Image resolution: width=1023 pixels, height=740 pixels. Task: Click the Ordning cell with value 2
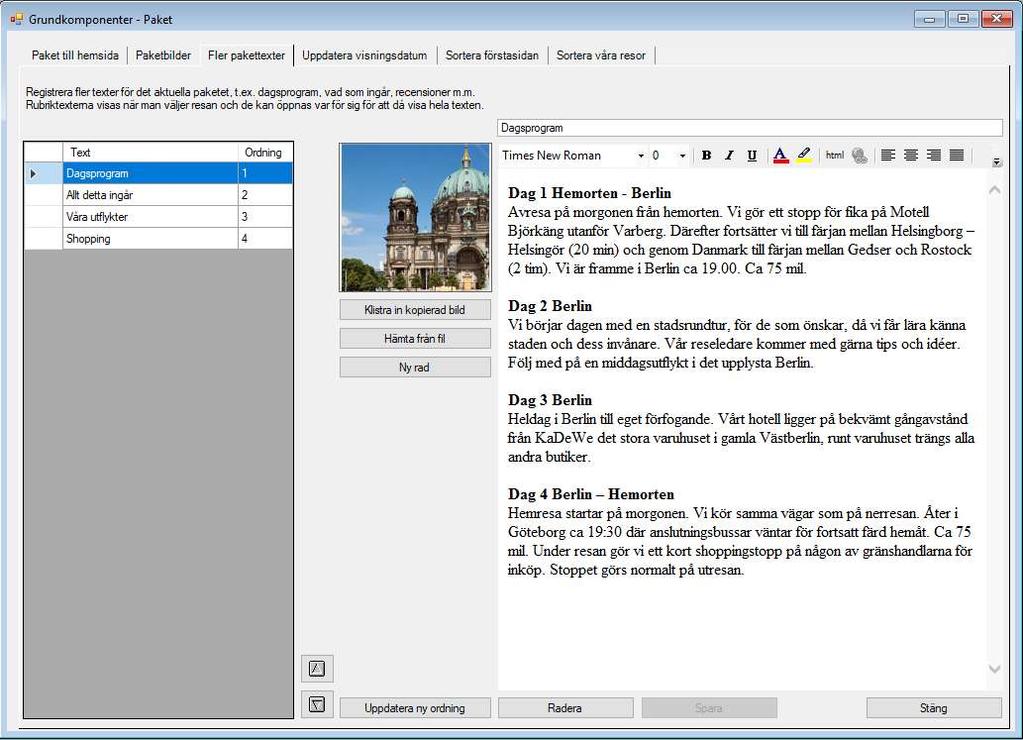[x=265, y=195]
